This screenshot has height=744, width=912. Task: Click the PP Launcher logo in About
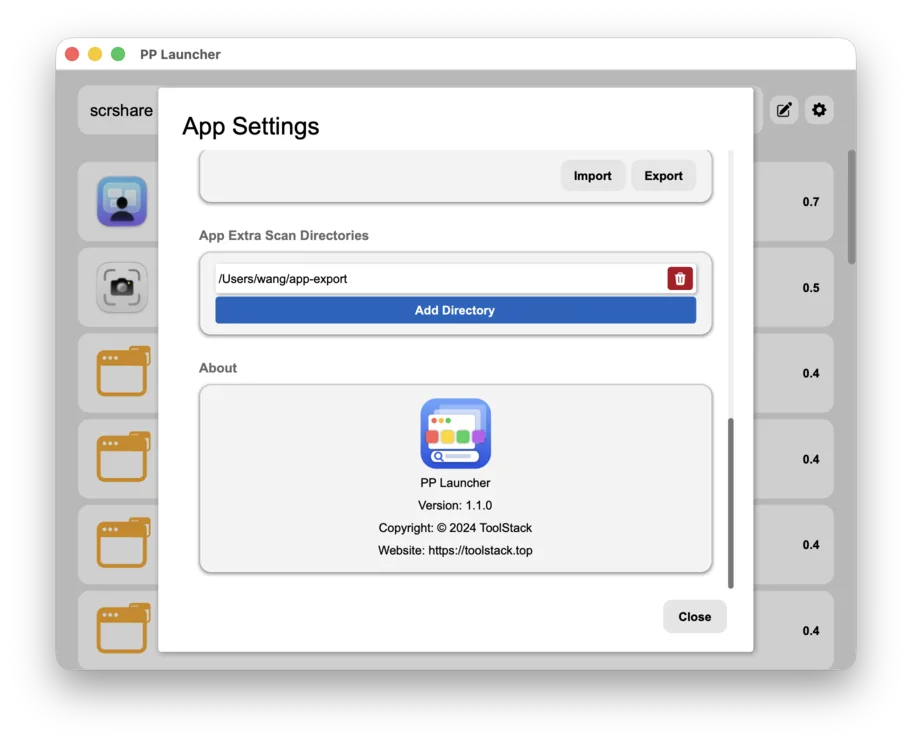[x=455, y=433]
